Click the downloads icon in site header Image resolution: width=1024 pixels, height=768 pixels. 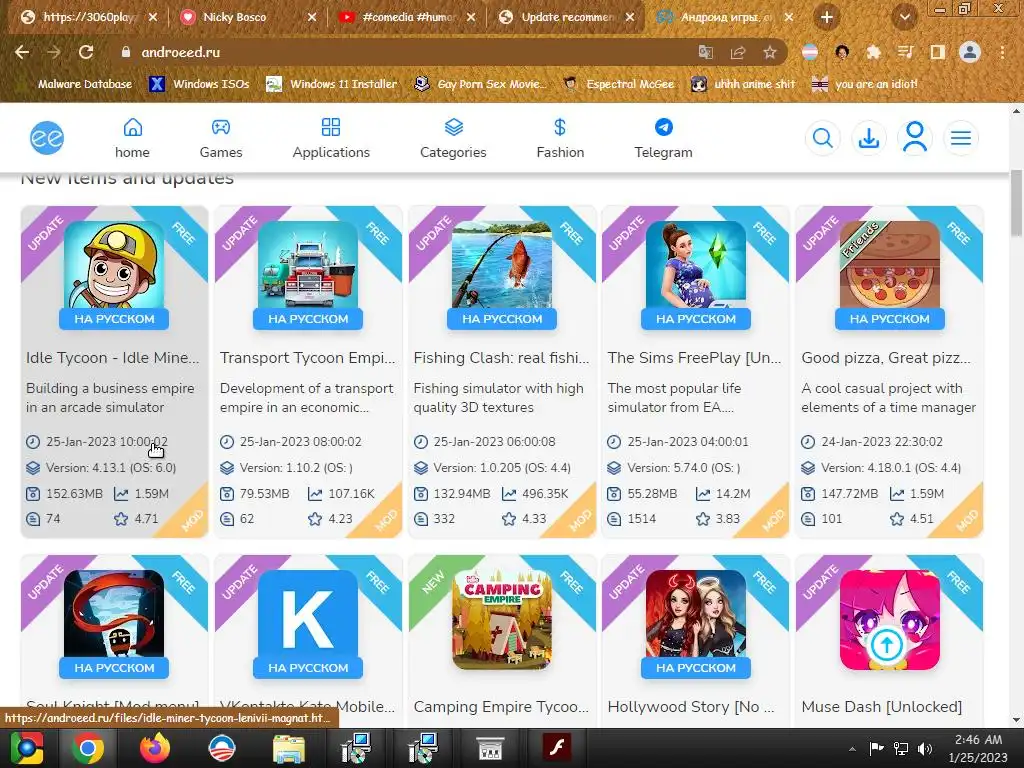[869, 138]
